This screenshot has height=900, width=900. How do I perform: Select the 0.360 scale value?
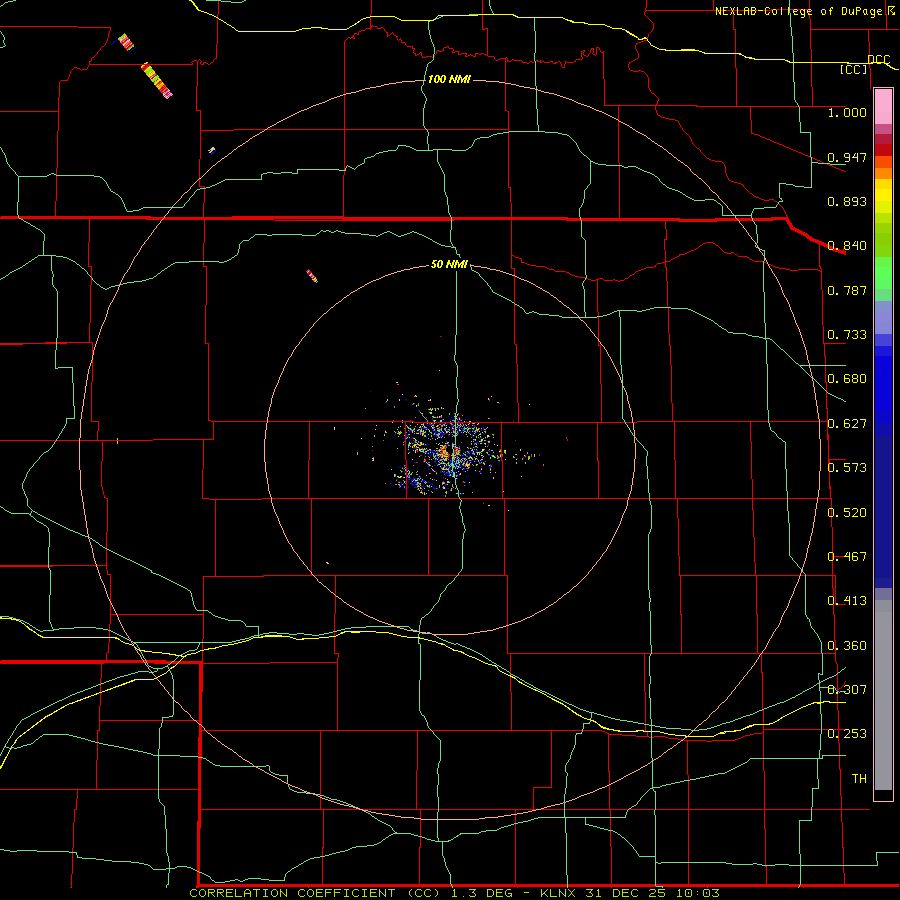(x=847, y=646)
